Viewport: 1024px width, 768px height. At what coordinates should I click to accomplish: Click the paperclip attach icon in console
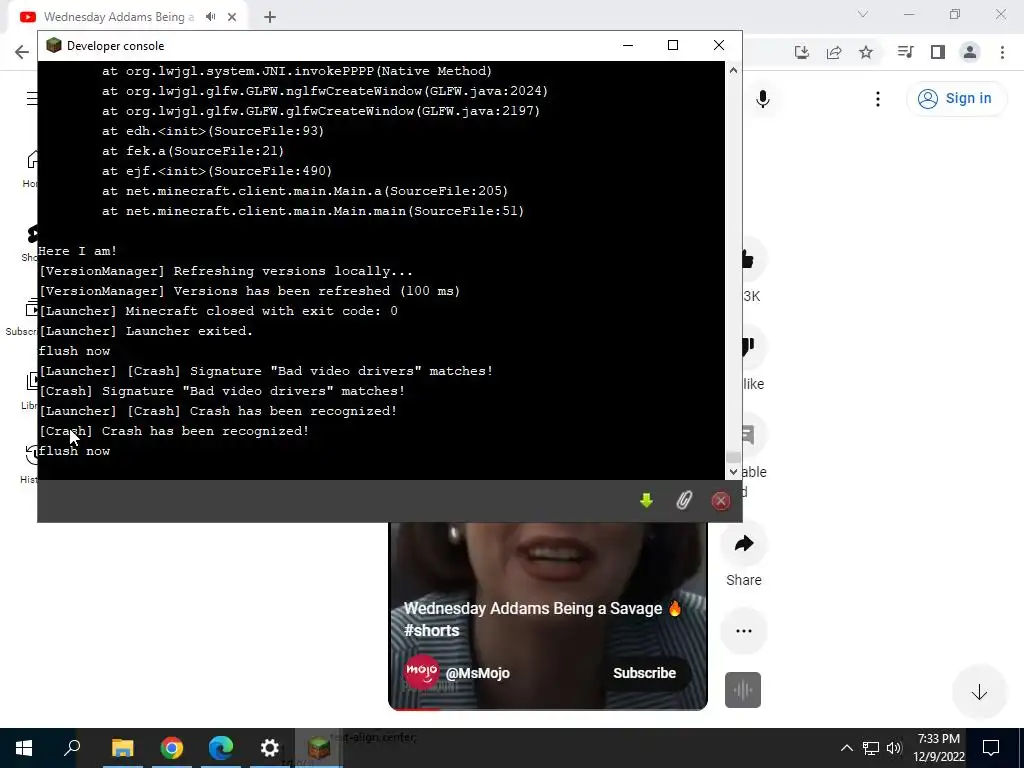(x=683, y=501)
